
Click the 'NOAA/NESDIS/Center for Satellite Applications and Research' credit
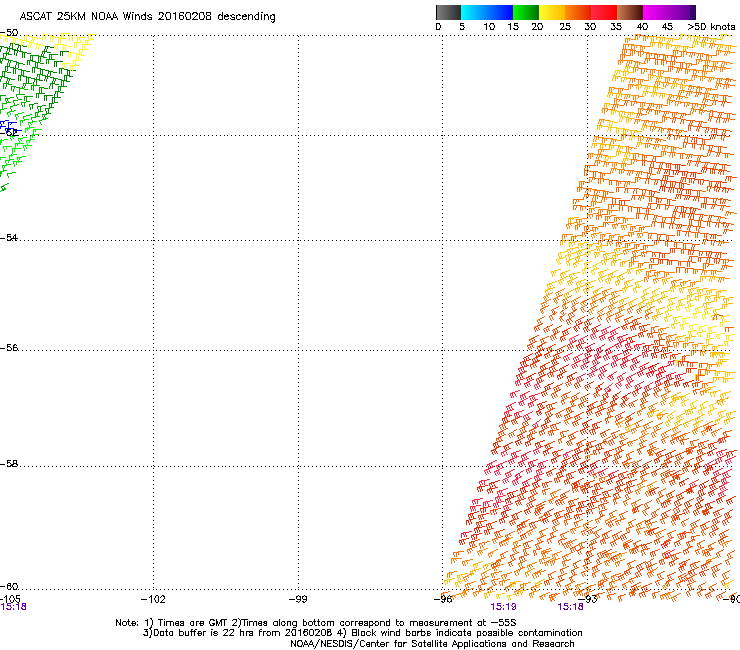click(x=432, y=644)
